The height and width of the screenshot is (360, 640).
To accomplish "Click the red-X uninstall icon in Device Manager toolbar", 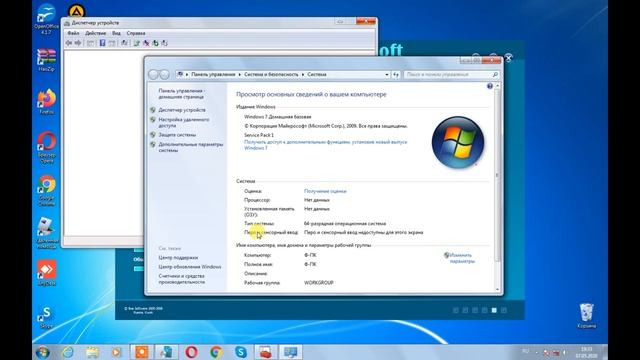I will pyautogui.click(x=146, y=43).
